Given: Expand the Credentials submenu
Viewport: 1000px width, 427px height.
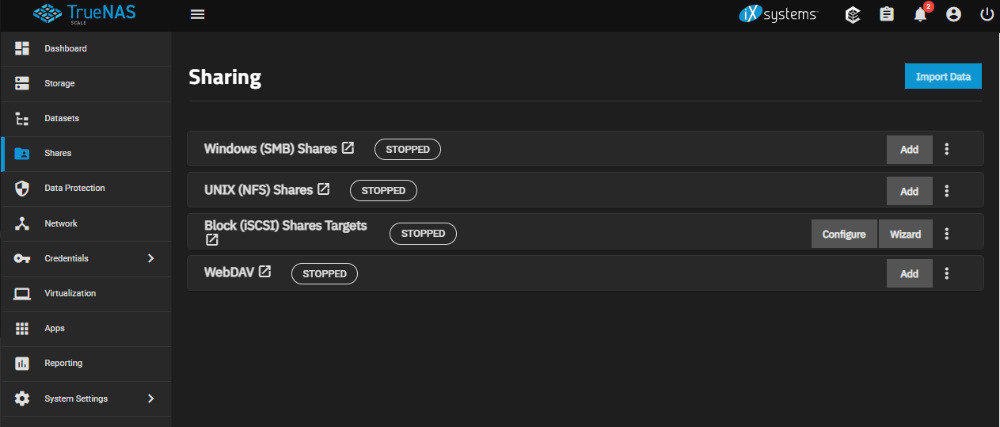Looking at the screenshot, I should 150,258.
